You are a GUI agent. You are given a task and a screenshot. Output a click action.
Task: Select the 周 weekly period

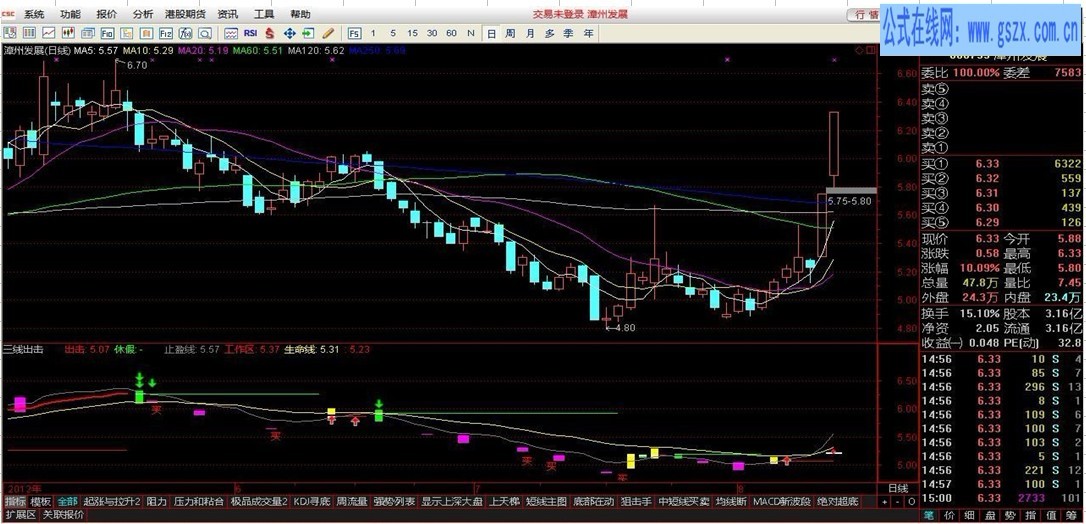pos(510,33)
